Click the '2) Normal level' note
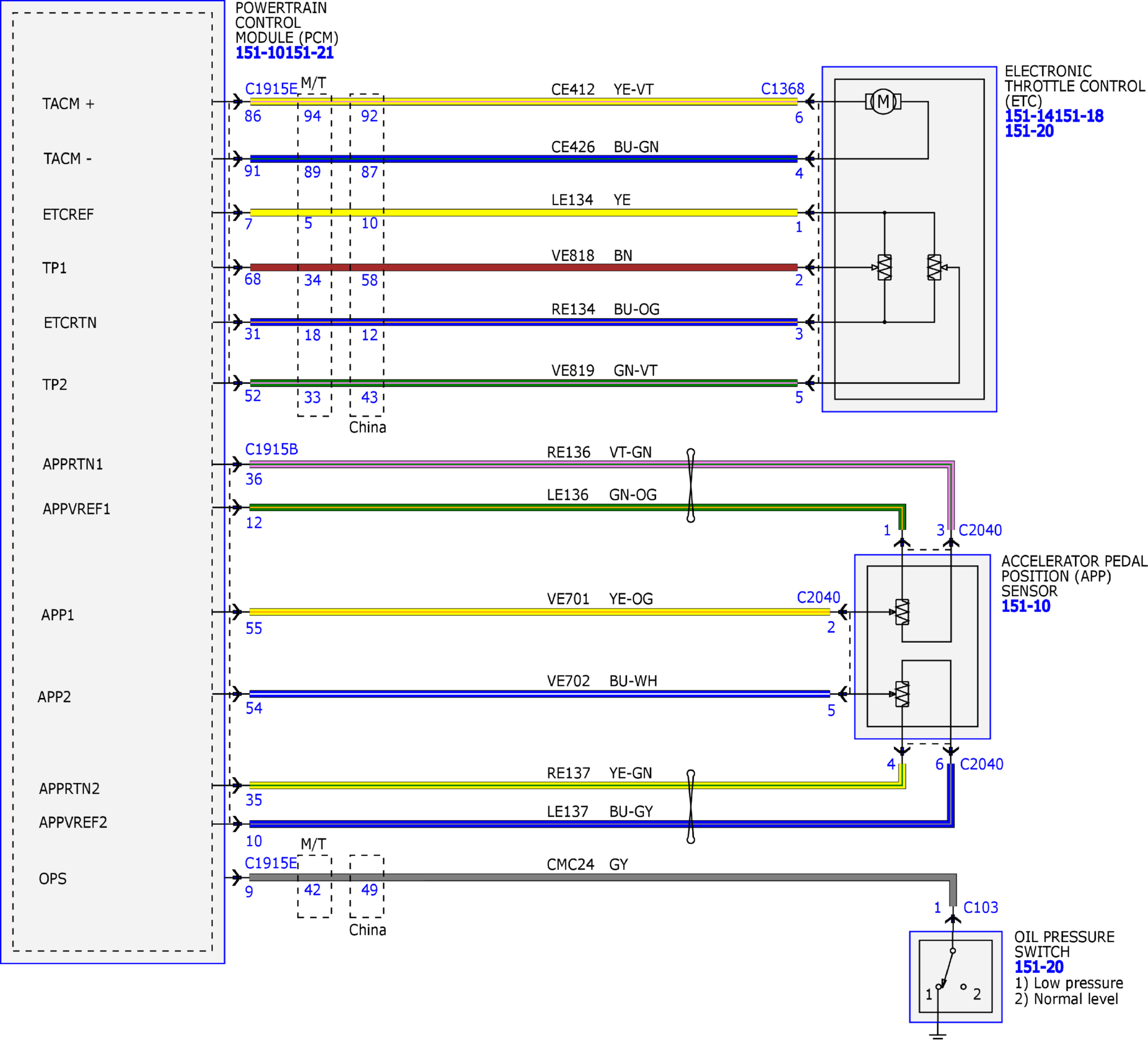1148x1043 pixels. tap(1066, 999)
